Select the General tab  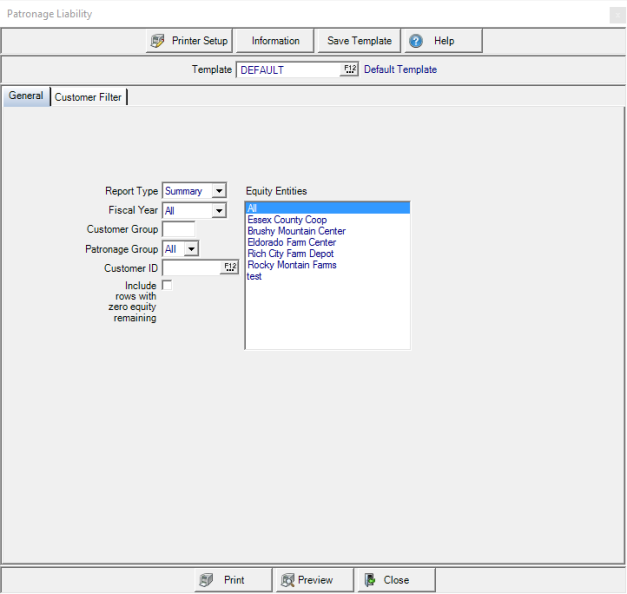pyautogui.click(x=26, y=96)
